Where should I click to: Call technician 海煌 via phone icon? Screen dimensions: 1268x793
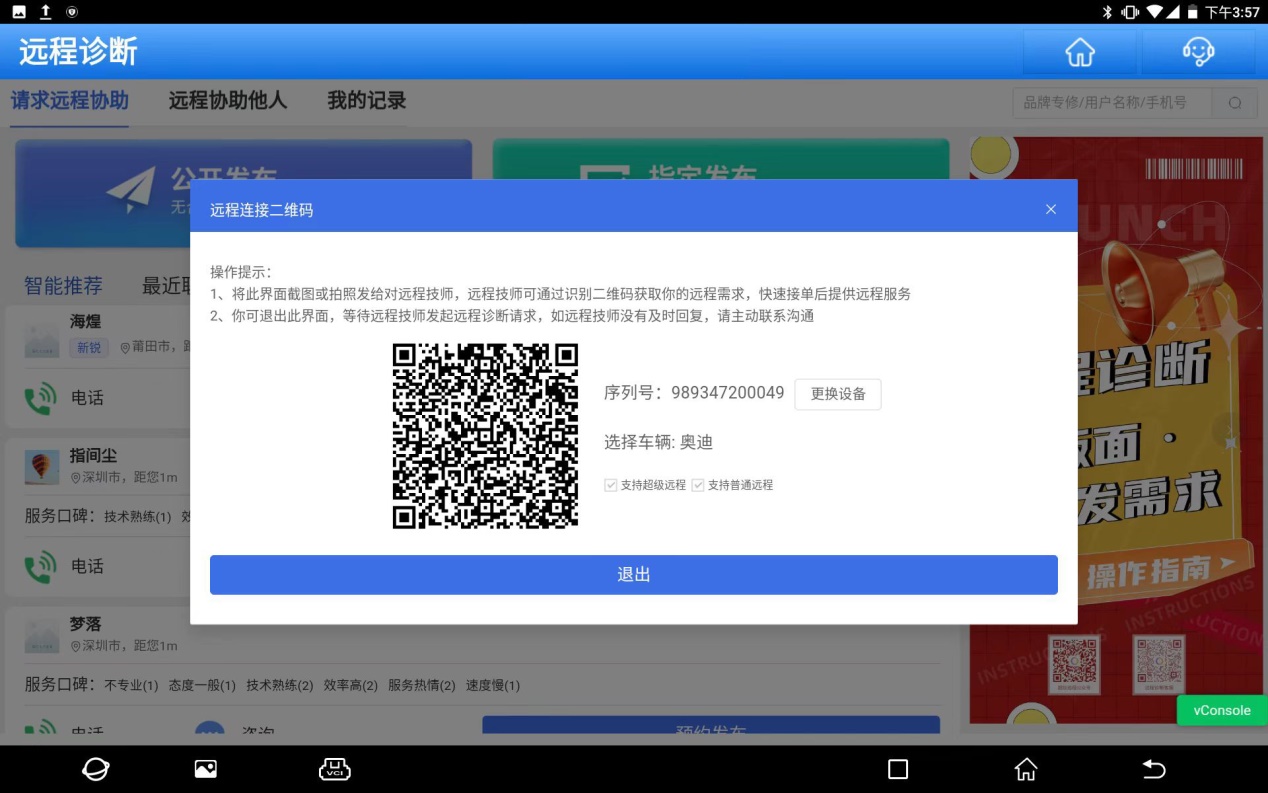40,398
